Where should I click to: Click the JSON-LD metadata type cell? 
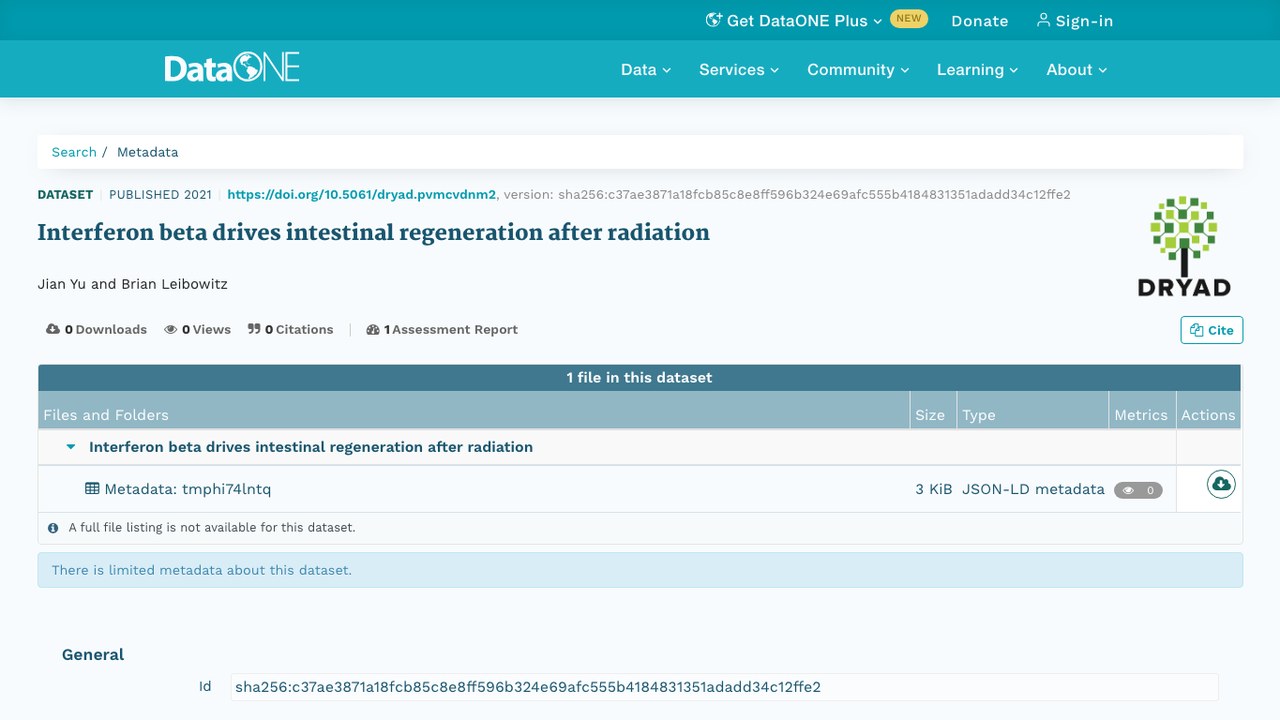coord(1033,489)
